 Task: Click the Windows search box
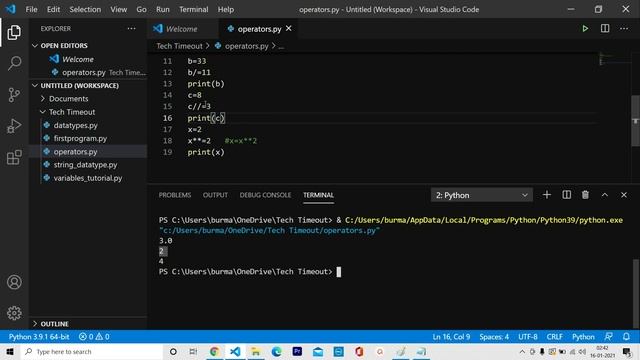(x=91, y=351)
